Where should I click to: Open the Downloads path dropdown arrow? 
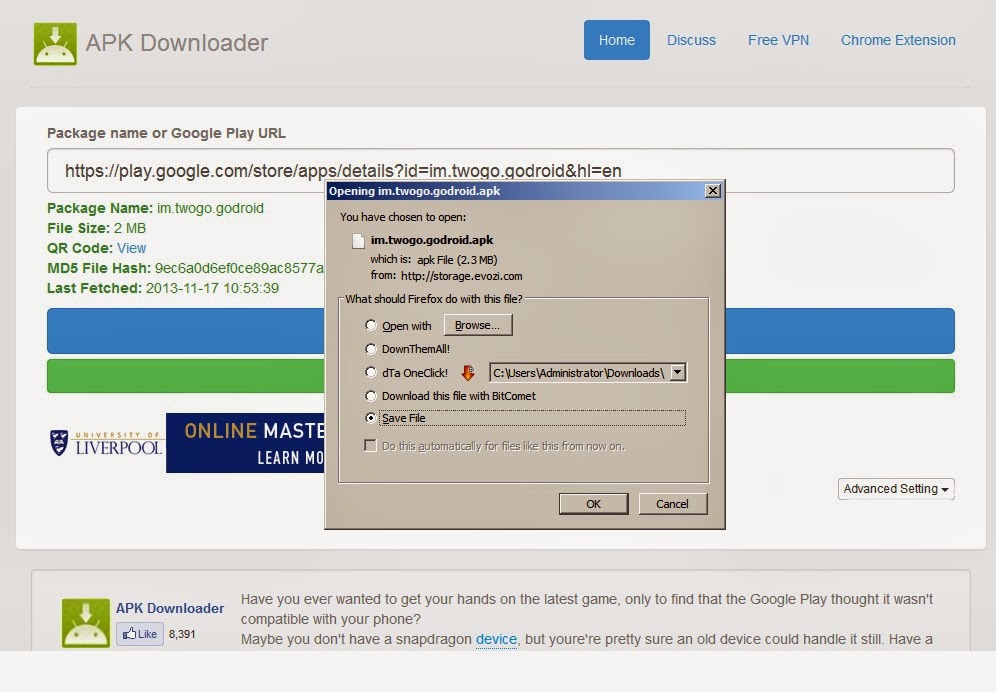(x=678, y=372)
